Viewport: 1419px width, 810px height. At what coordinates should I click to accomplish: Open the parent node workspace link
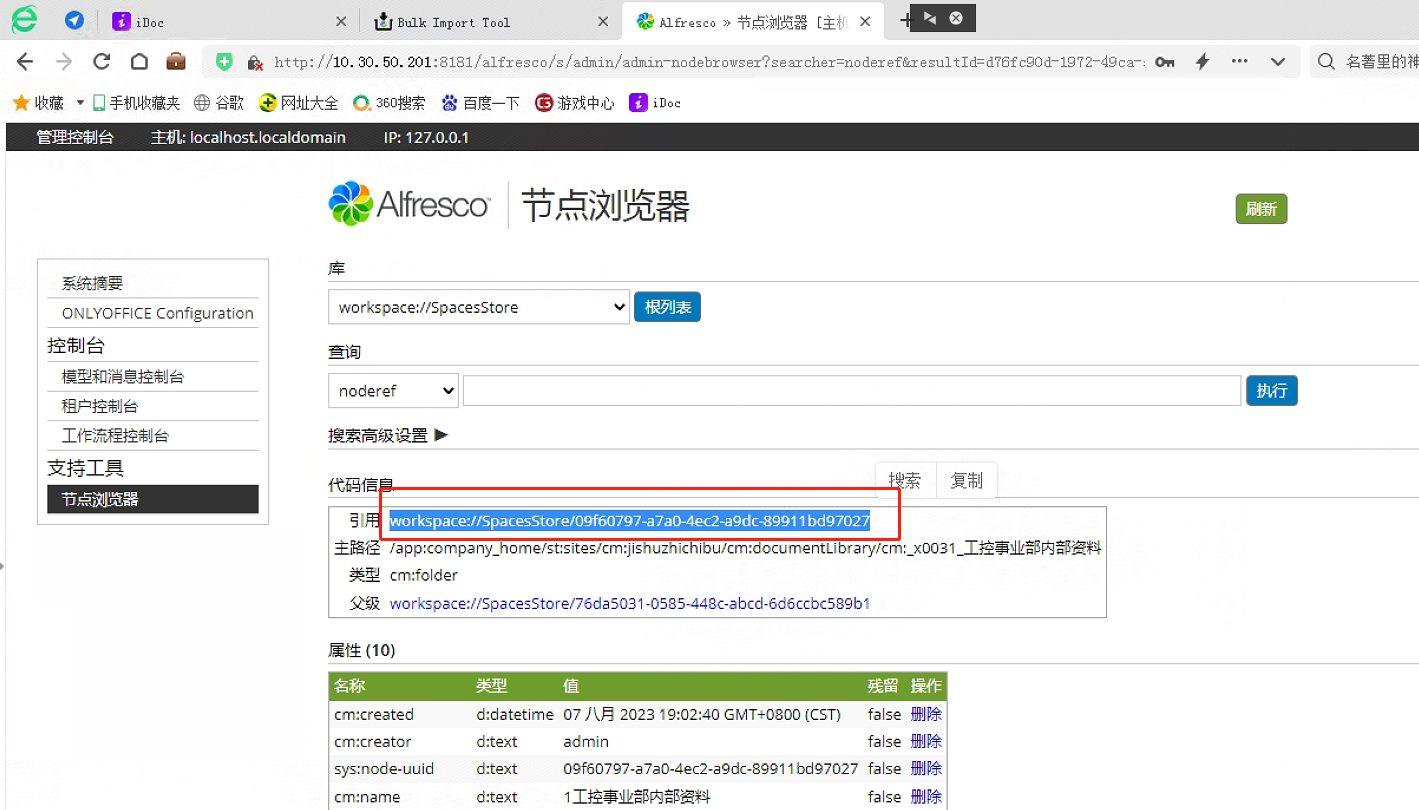629,603
